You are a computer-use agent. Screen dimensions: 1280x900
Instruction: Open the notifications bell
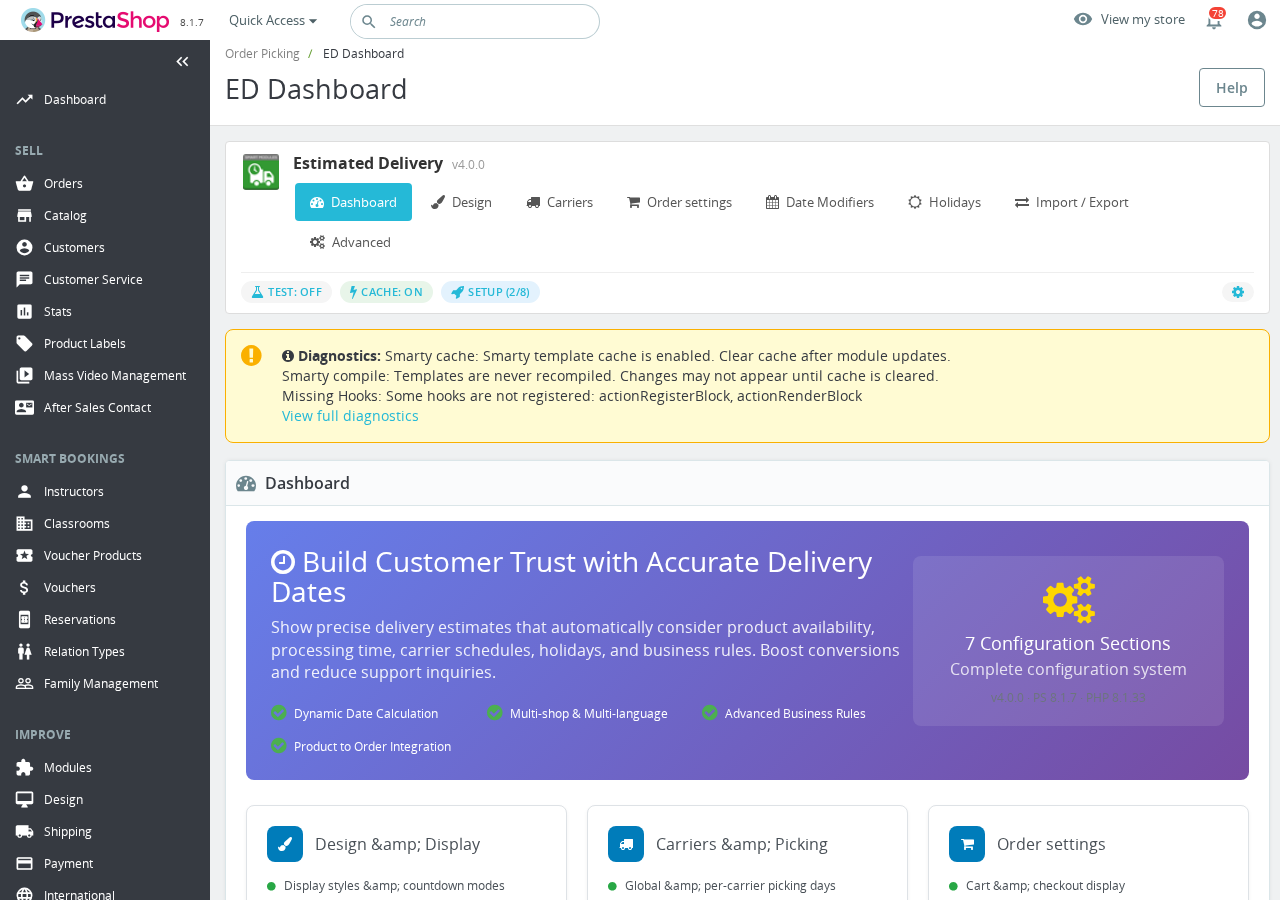tap(1214, 20)
